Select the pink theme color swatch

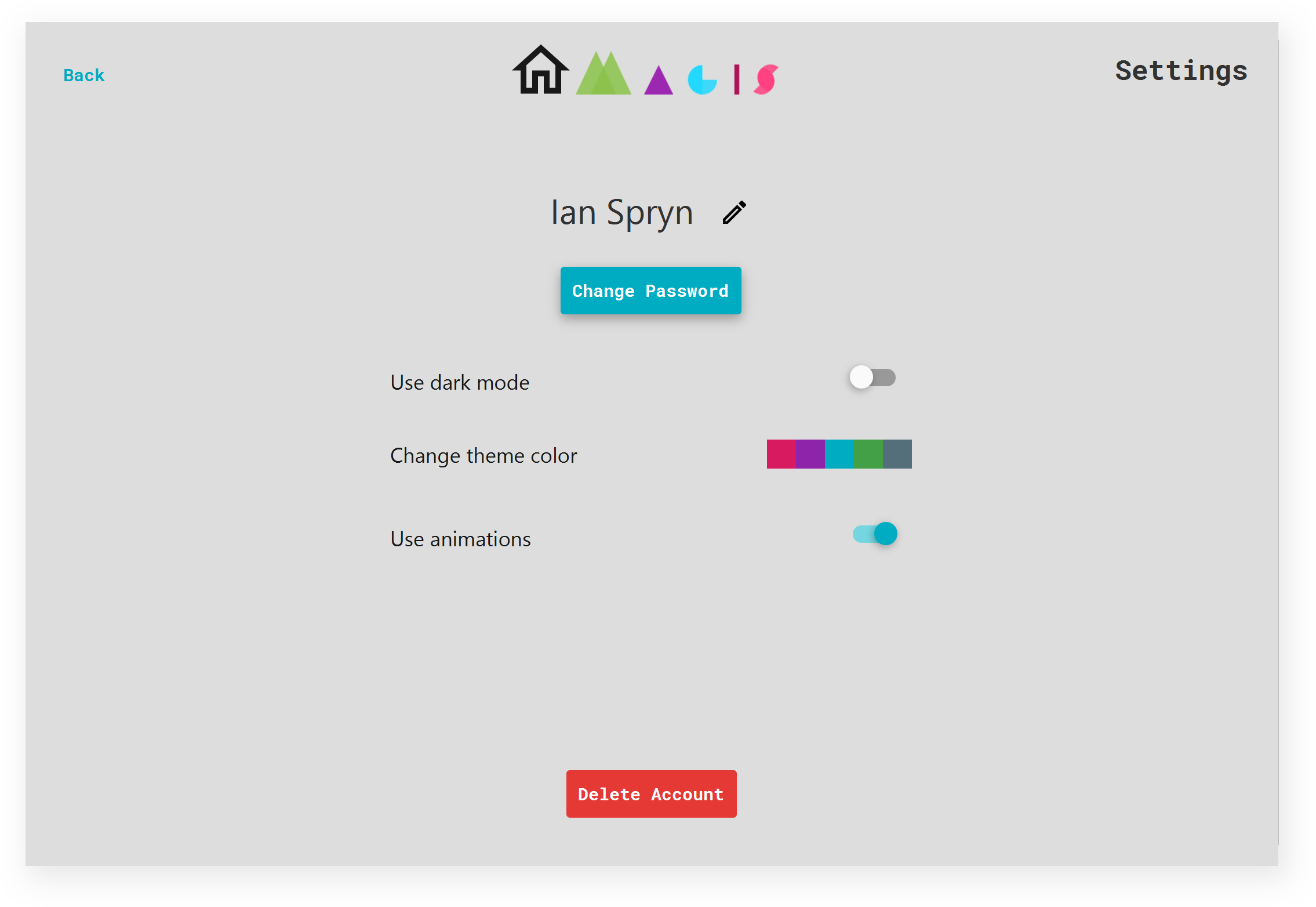click(781, 454)
